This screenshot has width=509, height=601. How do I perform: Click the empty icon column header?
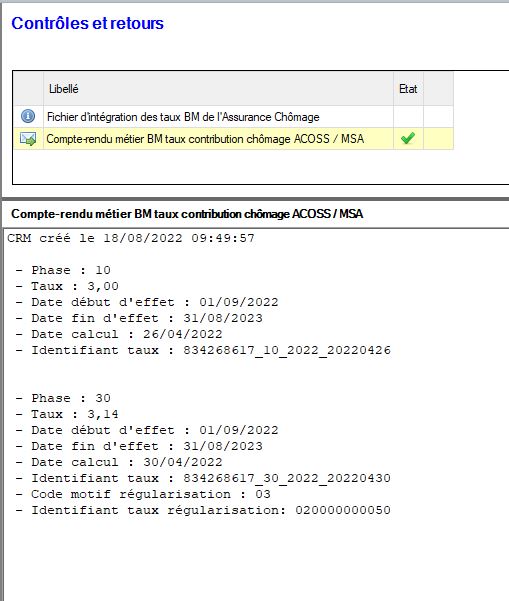pyautogui.click(x=29, y=89)
